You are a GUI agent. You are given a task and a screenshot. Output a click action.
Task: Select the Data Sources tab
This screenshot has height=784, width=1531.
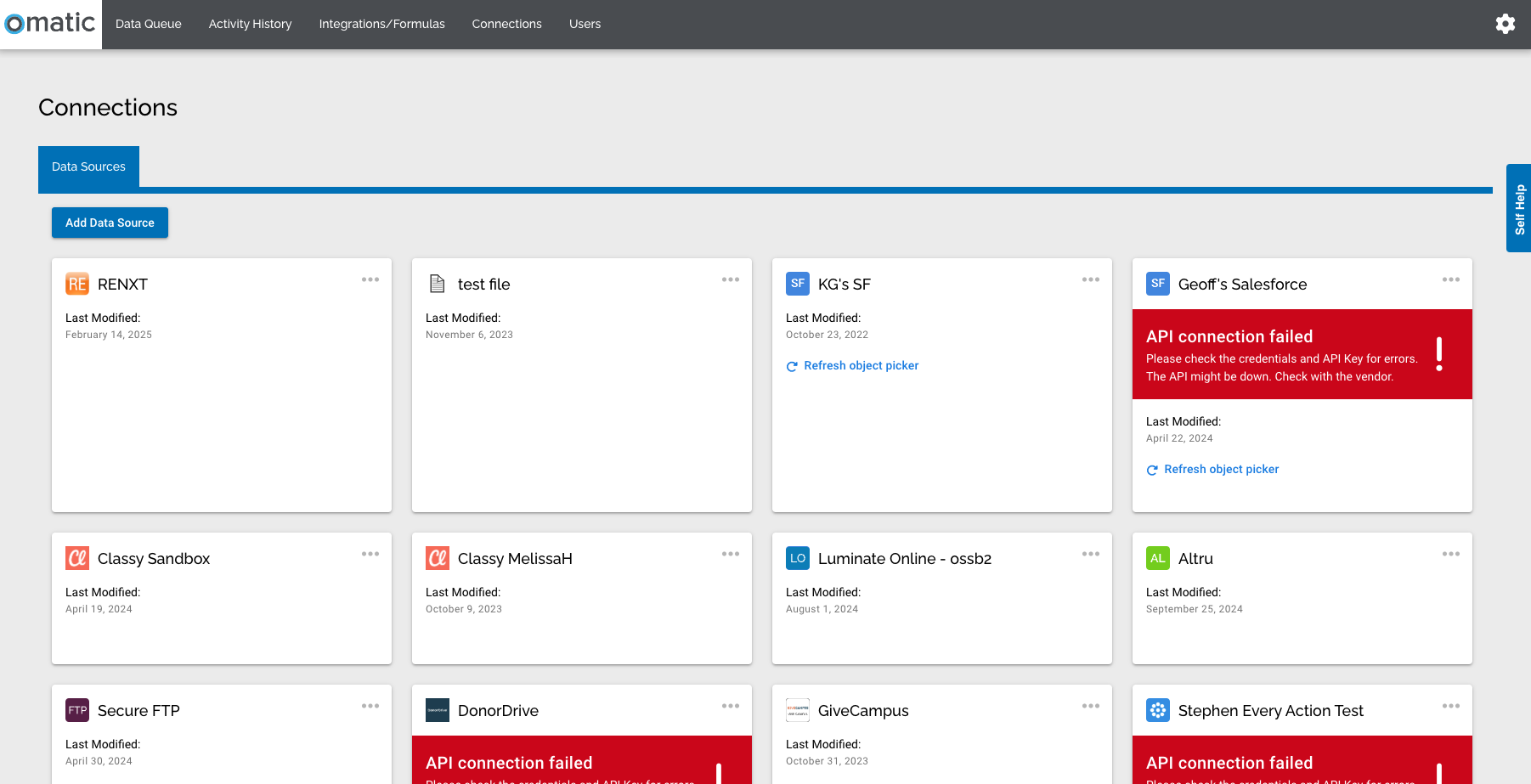(88, 166)
